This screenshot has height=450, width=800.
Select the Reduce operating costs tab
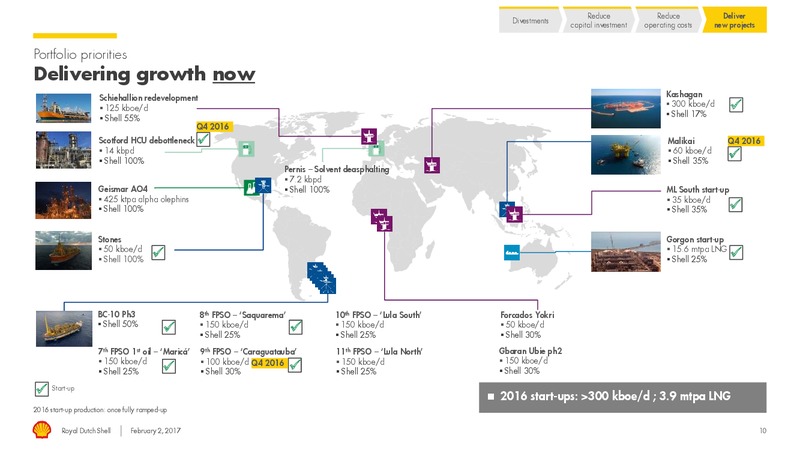point(668,20)
